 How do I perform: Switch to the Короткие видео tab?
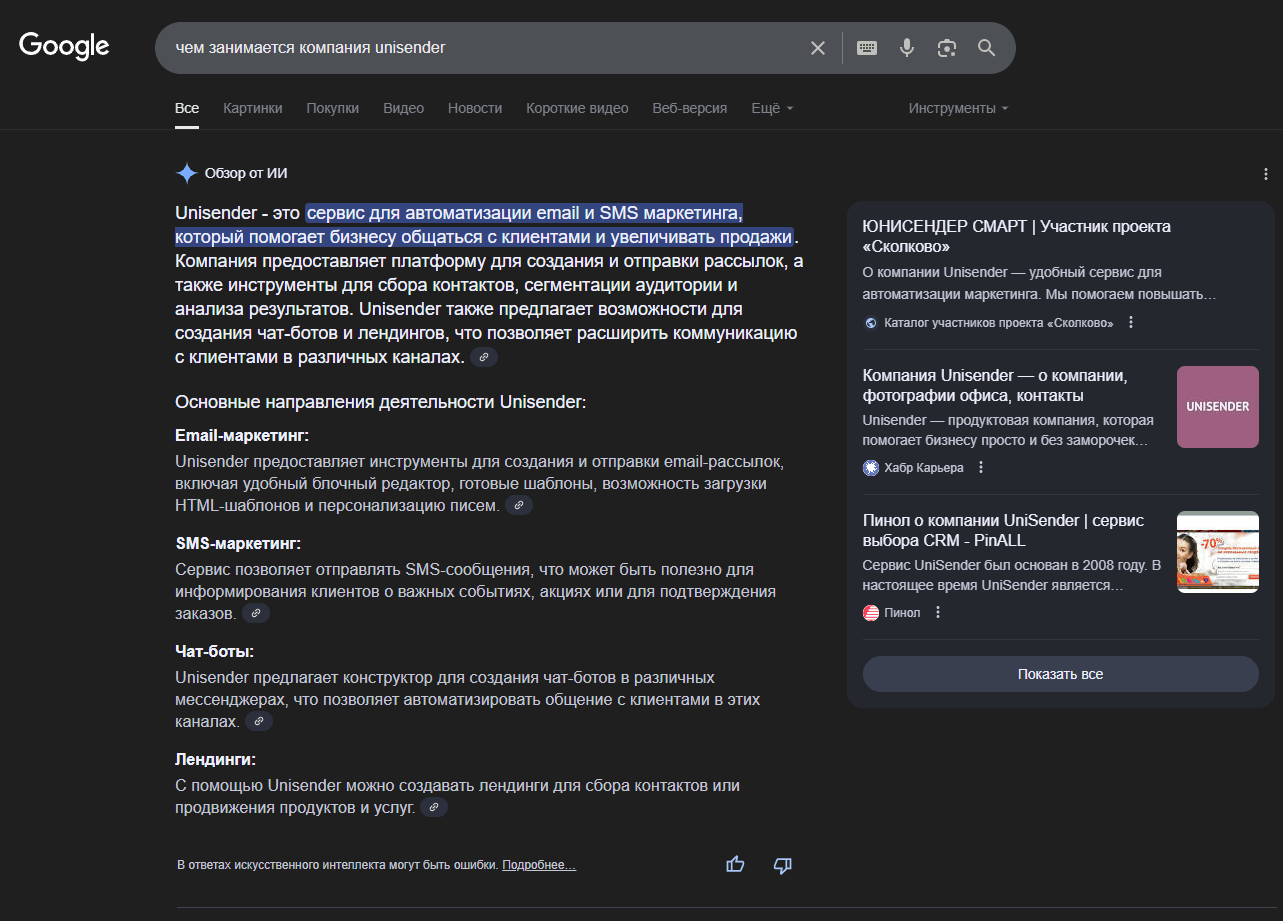(x=578, y=108)
